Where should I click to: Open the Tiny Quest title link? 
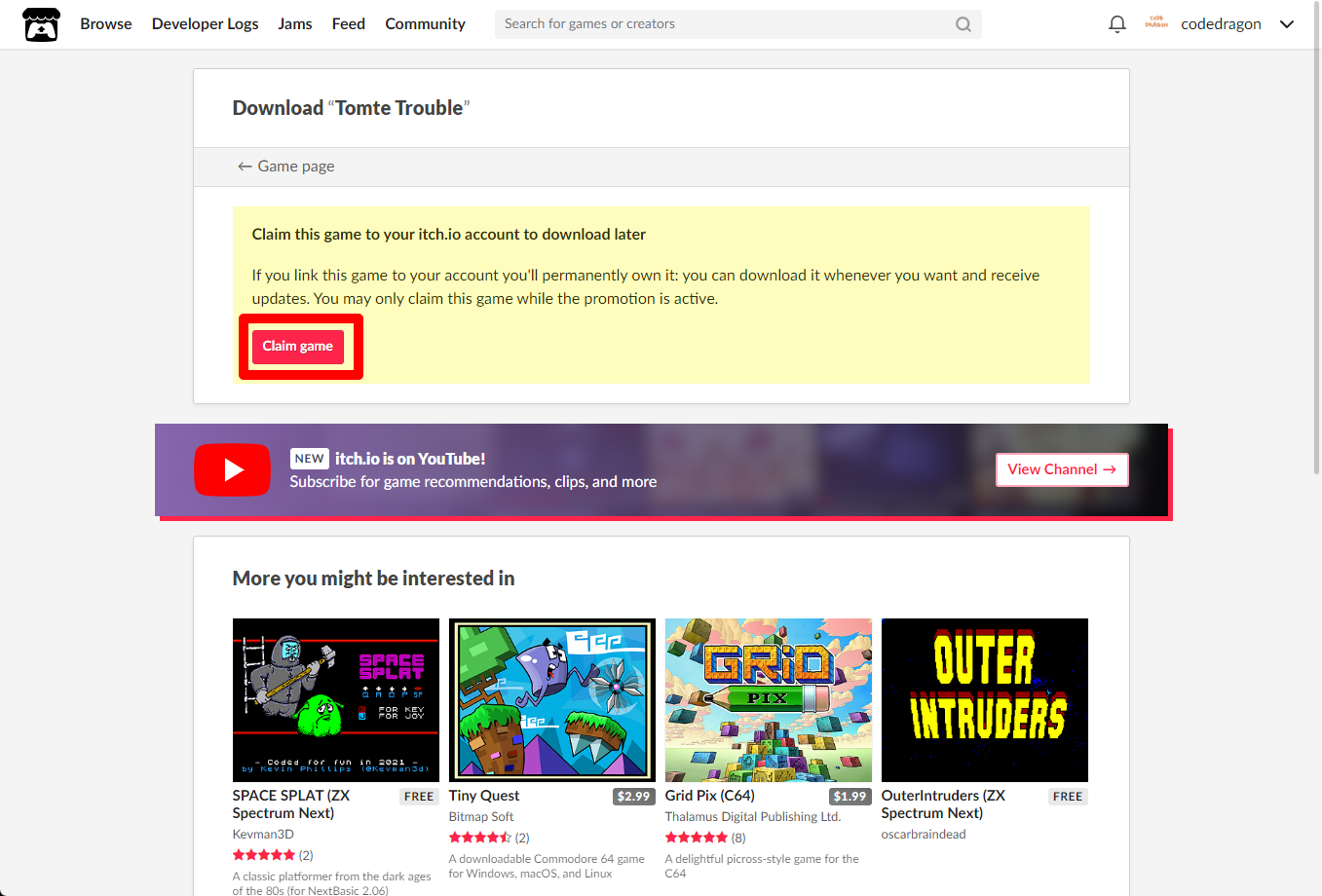pos(484,796)
